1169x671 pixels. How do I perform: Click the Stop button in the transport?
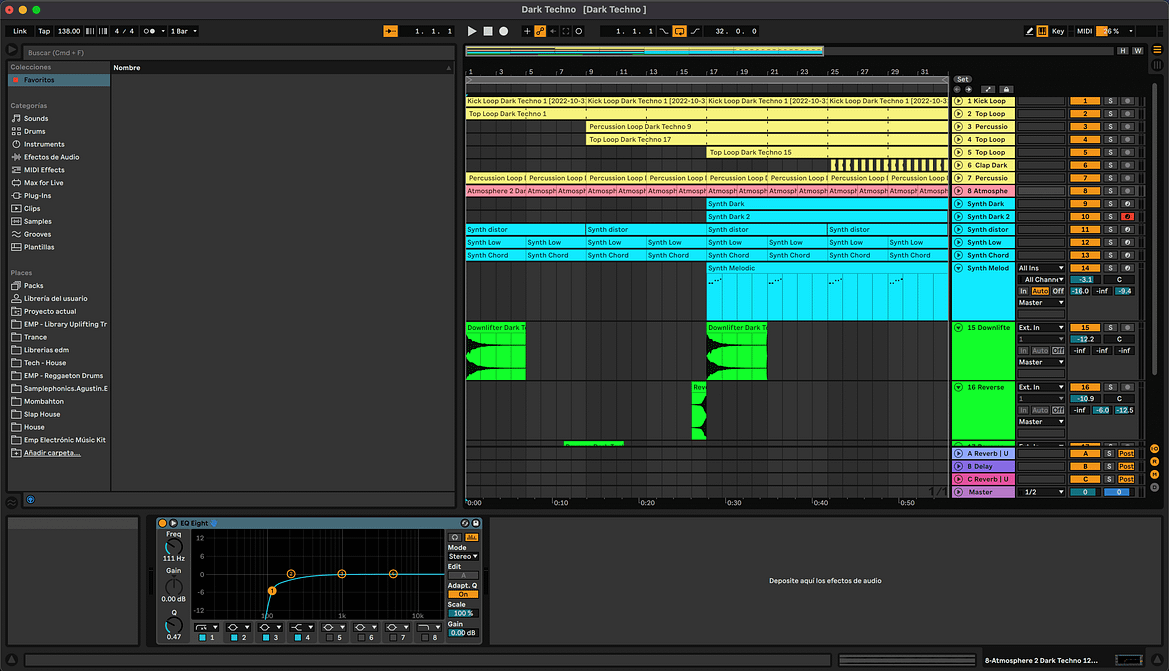(488, 31)
